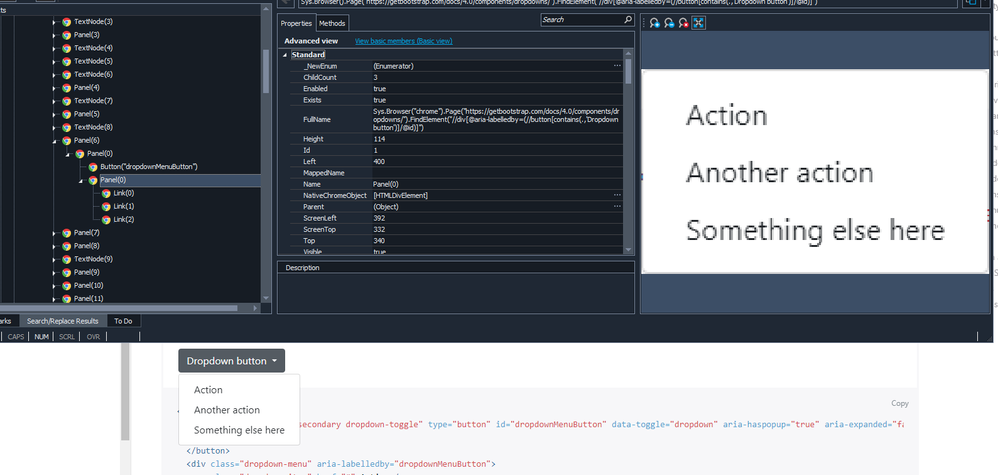The width and height of the screenshot is (998, 475).
Task: Click the Copy button in code snippet
Action: (x=899, y=404)
